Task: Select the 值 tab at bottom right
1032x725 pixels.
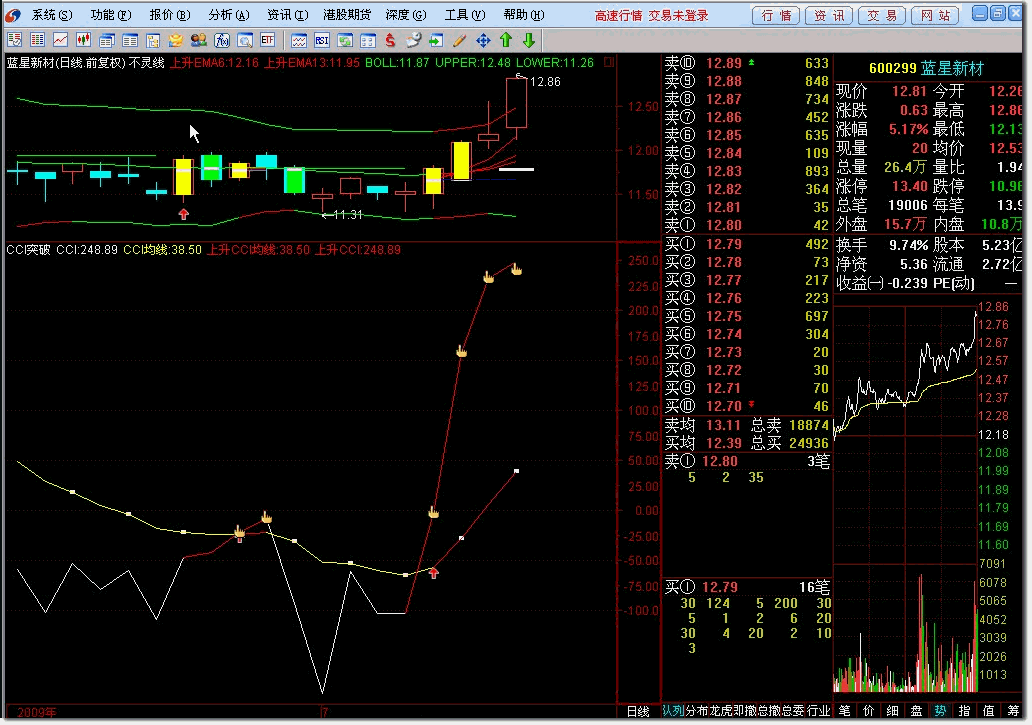Action: click(988, 711)
